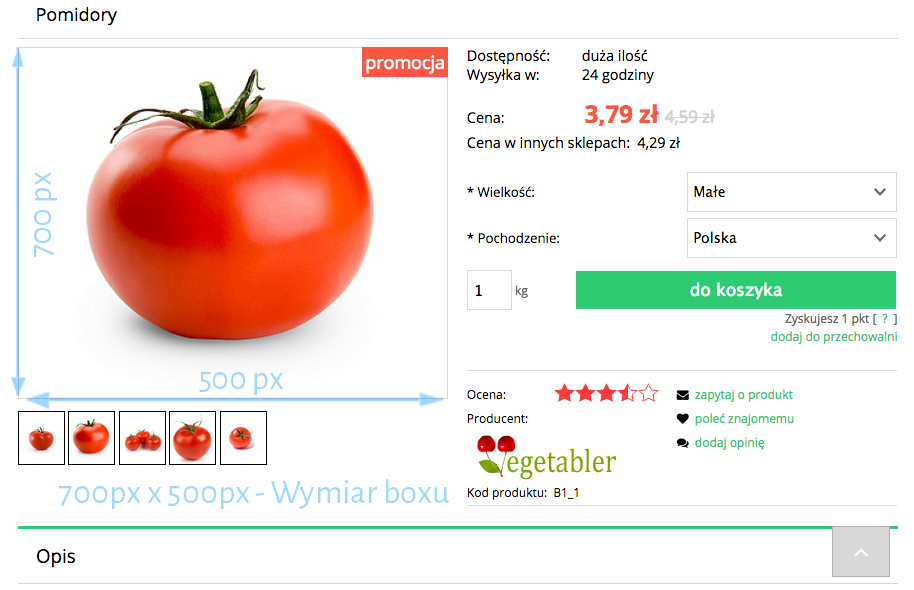Click the chevron arrow of the Polska dropdown
This screenshot has width=914, height=590.
tap(880, 238)
